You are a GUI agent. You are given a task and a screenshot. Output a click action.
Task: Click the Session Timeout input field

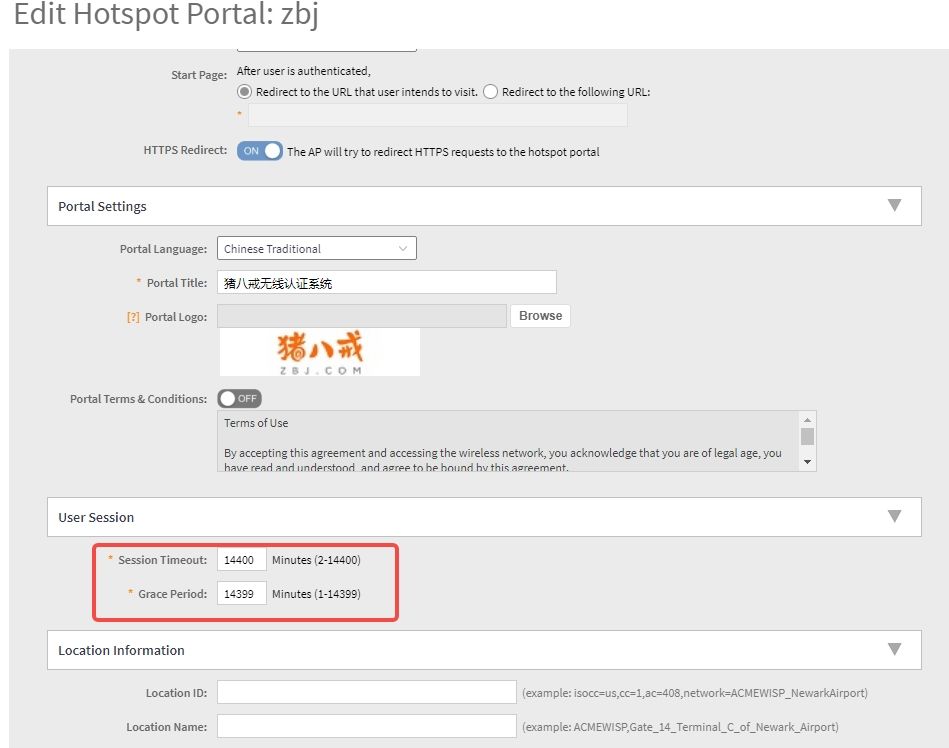(x=242, y=560)
